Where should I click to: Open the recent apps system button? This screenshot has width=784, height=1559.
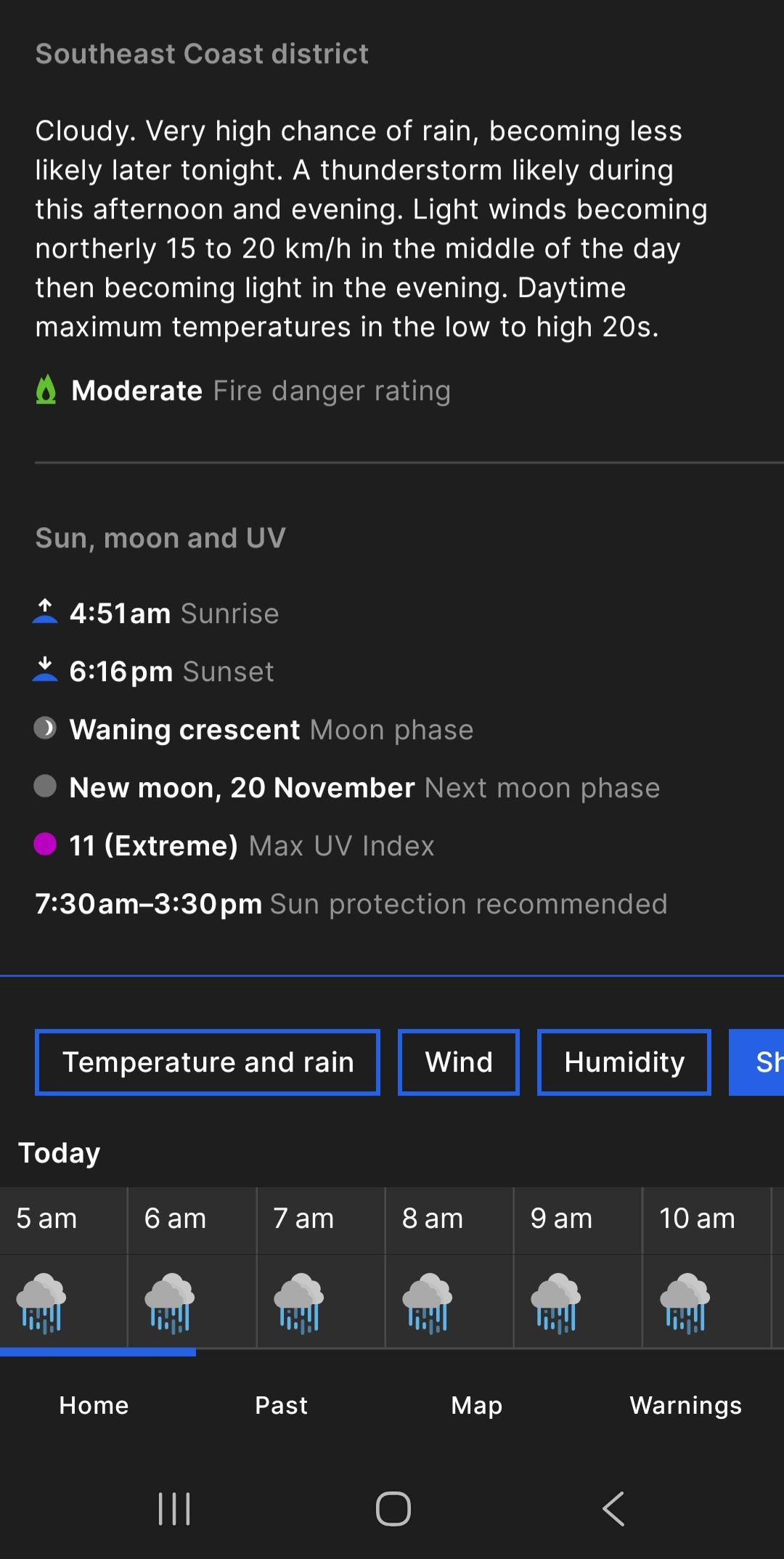point(174,1509)
